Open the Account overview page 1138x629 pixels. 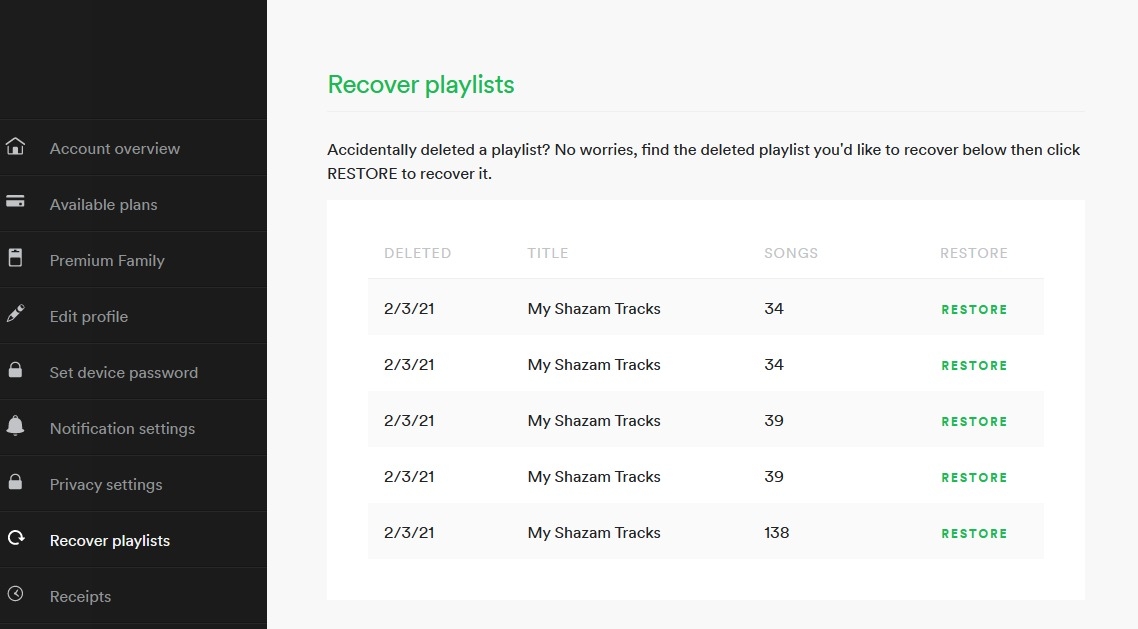click(115, 149)
